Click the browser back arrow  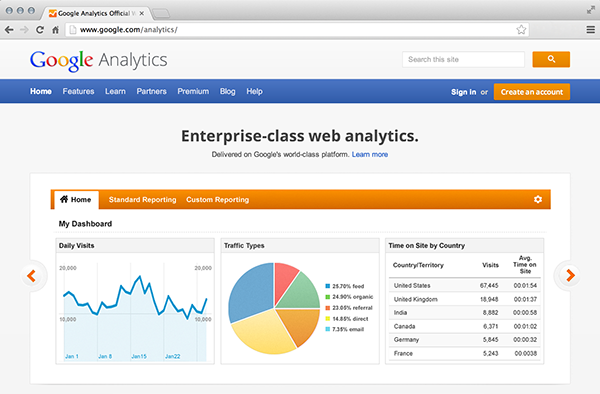[9, 29]
